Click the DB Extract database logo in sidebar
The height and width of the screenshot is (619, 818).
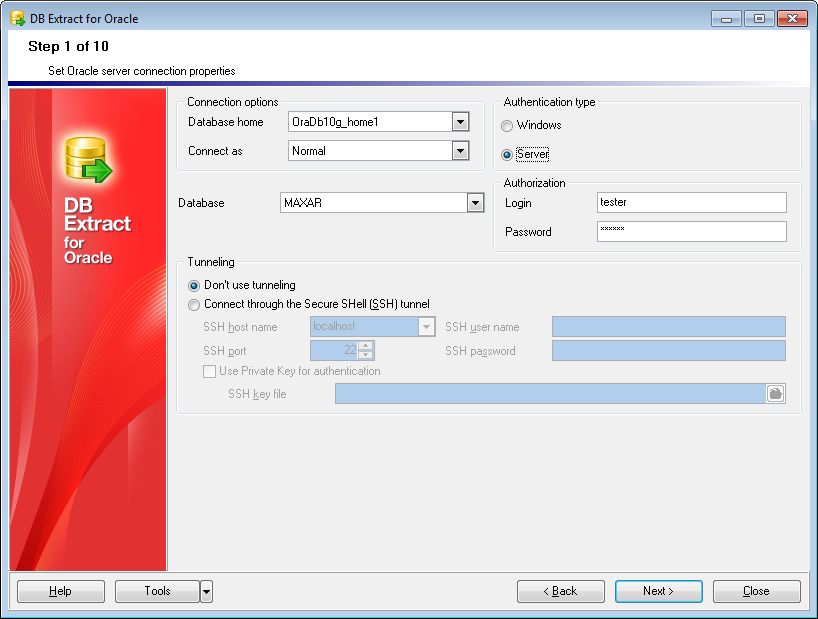point(88,160)
